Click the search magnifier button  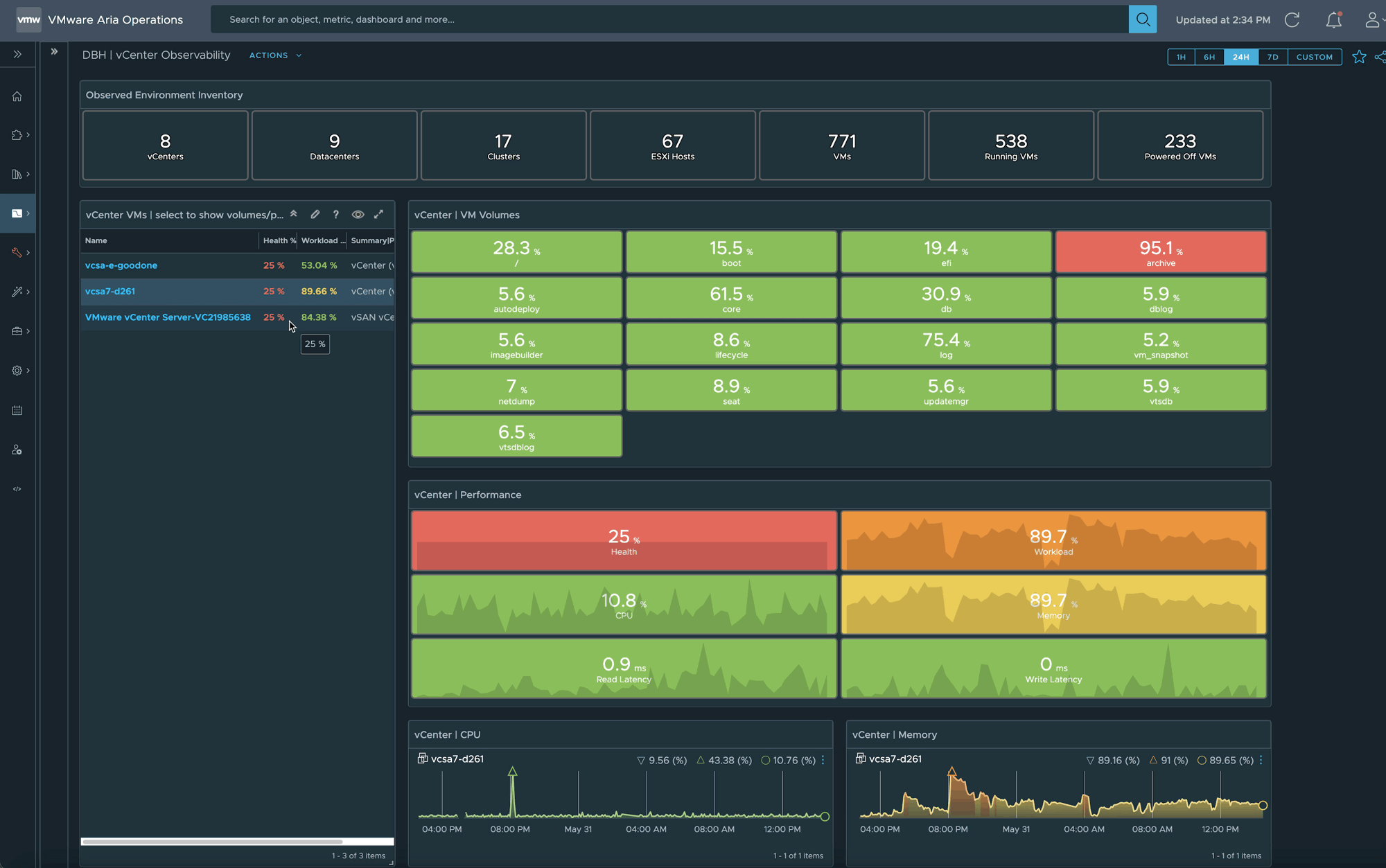[1142, 19]
